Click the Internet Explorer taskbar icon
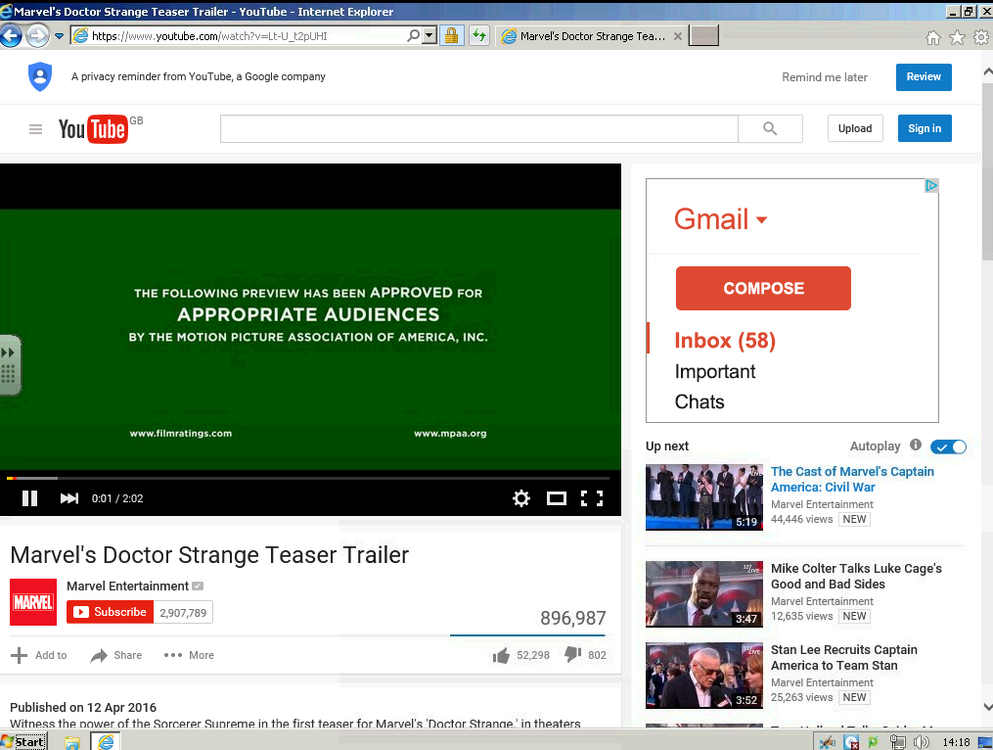Image resolution: width=993 pixels, height=750 pixels. pos(106,741)
